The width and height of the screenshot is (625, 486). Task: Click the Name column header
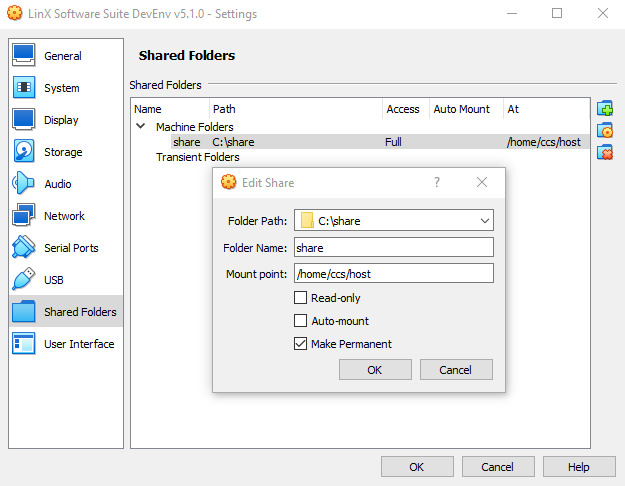click(170, 108)
